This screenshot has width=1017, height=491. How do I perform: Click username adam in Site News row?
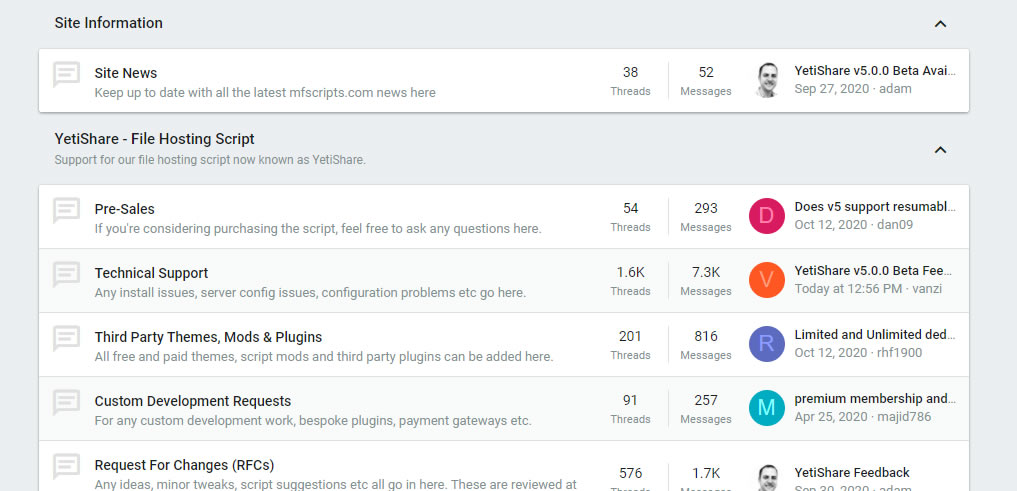click(895, 89)
